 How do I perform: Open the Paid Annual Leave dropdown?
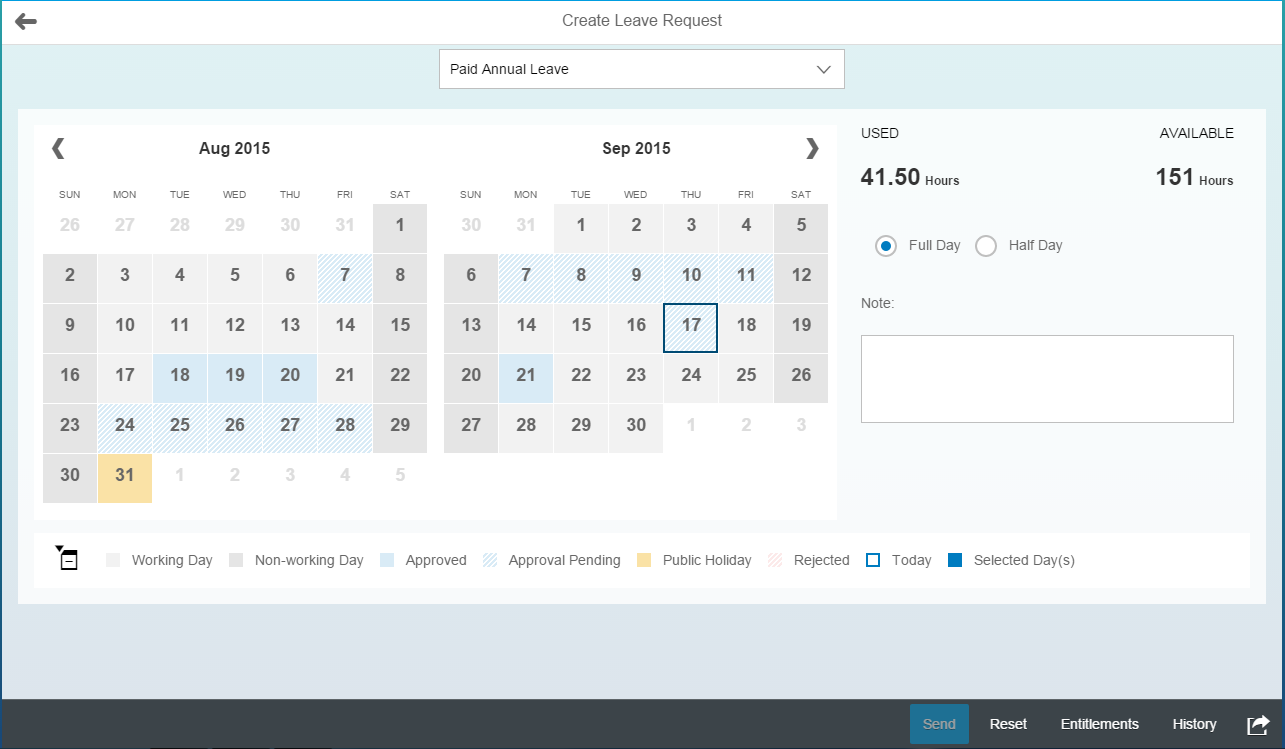click(641, 69)
